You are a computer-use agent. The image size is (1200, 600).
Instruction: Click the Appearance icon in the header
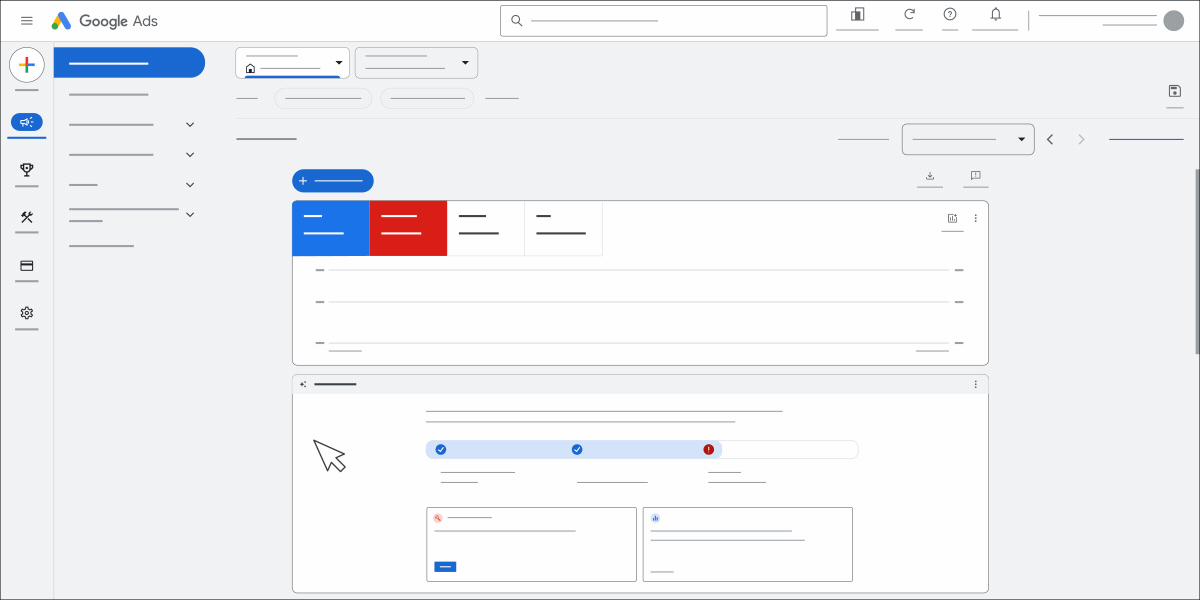857,14
